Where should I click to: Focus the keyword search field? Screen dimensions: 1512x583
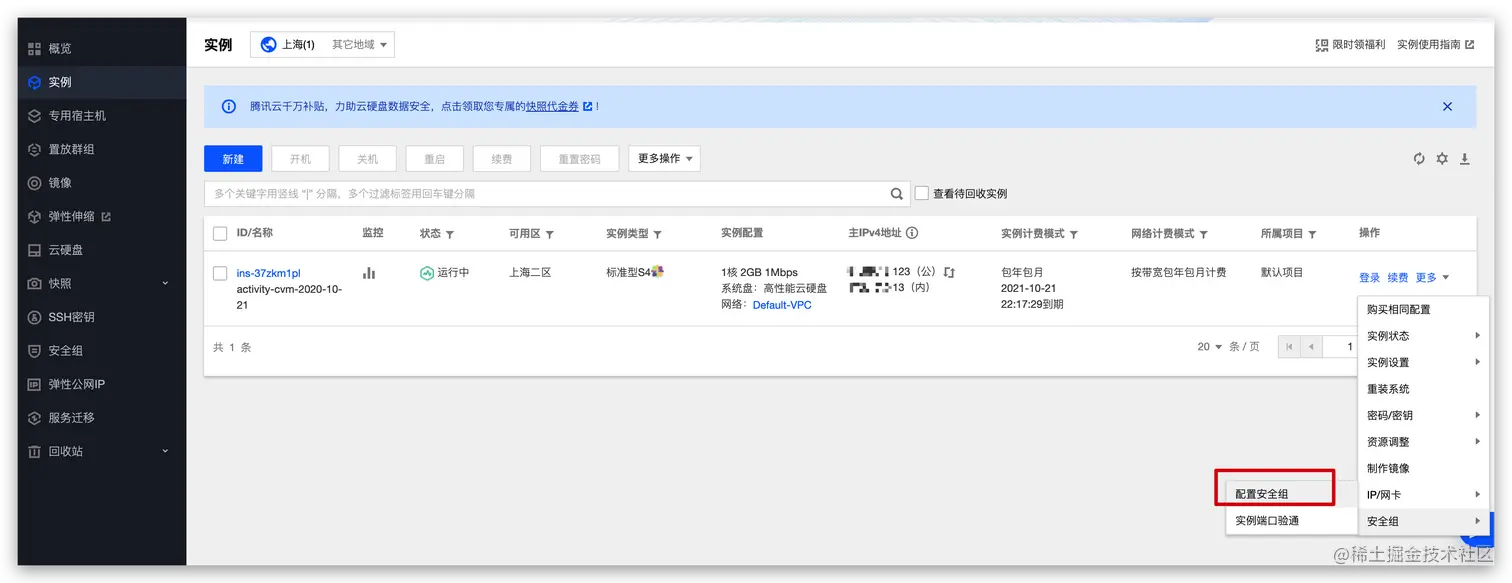pos(545,194)
